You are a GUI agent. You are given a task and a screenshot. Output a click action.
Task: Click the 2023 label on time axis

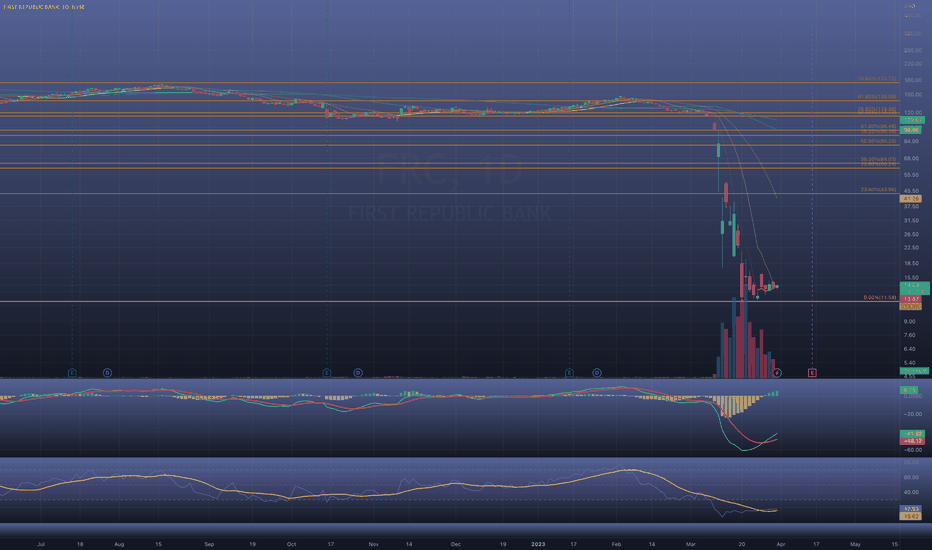(x=538, y=544)
